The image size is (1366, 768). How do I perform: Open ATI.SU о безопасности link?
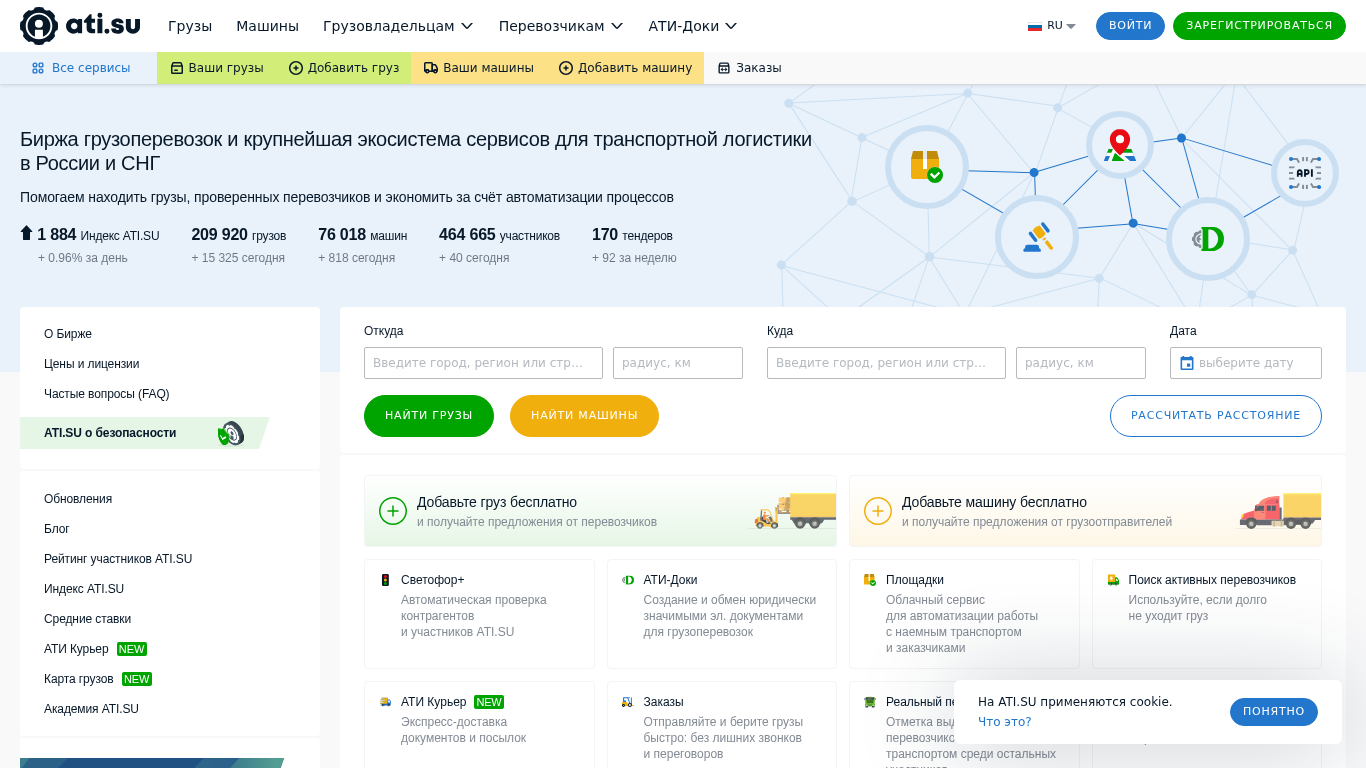(x=110, y=433)
